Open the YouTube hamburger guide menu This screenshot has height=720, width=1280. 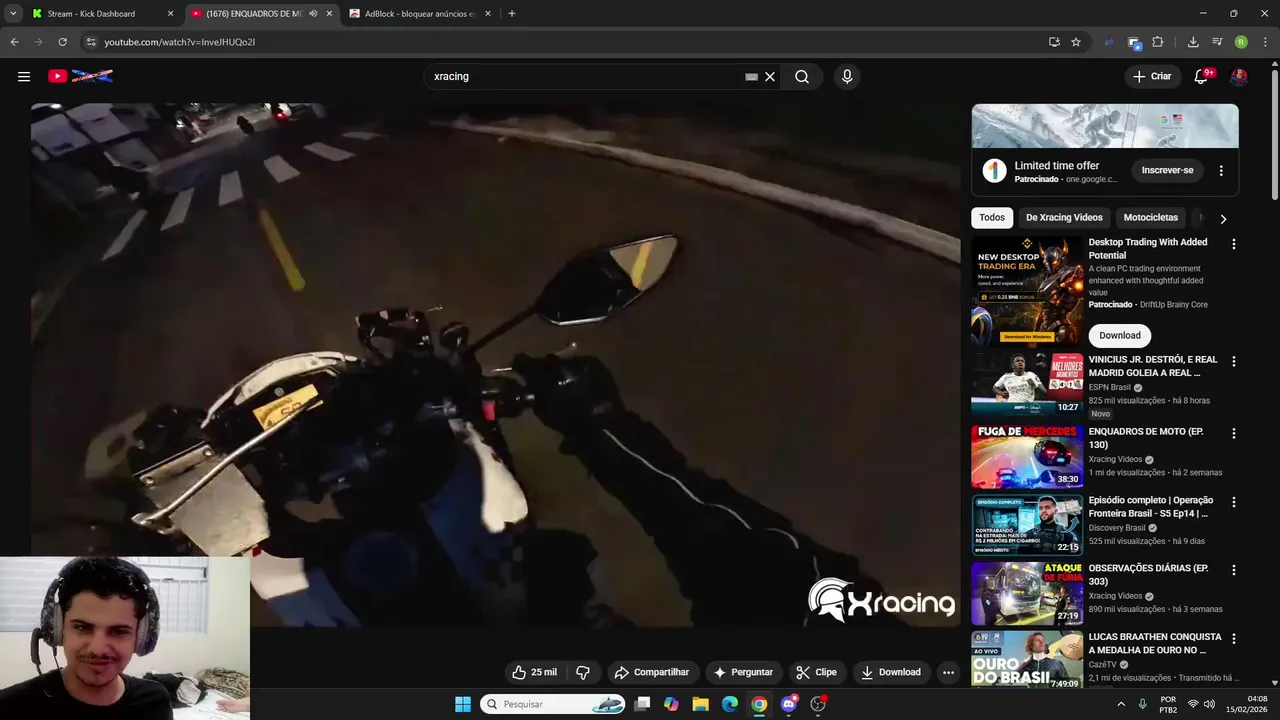point(24,76)
